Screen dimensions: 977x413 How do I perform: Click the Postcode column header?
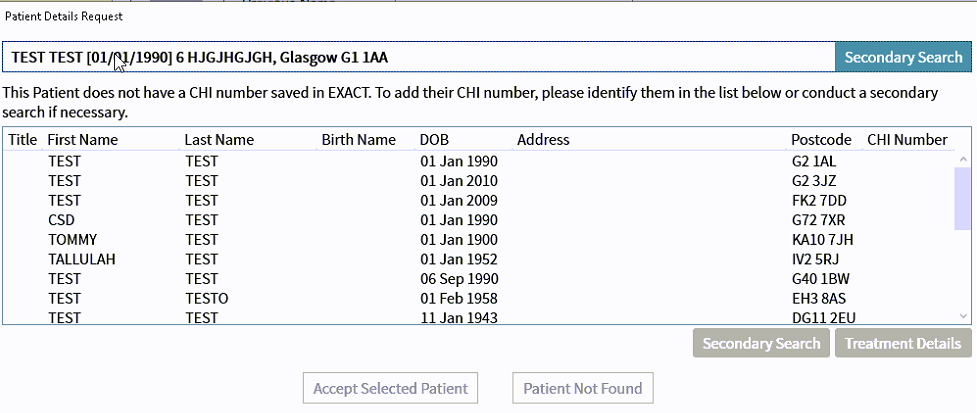coord(821,140)
